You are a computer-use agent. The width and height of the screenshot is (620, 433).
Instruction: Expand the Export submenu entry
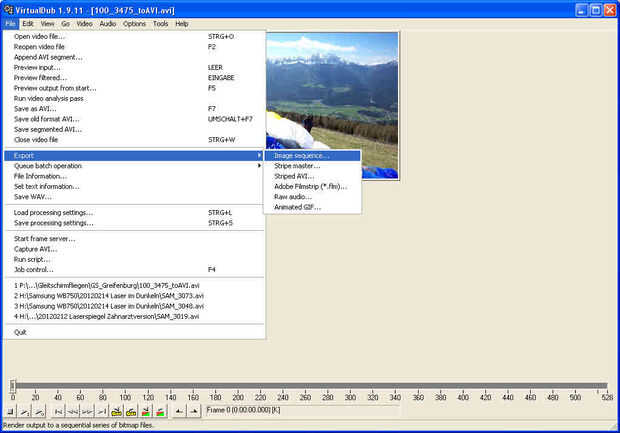pyautogui.click(x=134, y=155)
